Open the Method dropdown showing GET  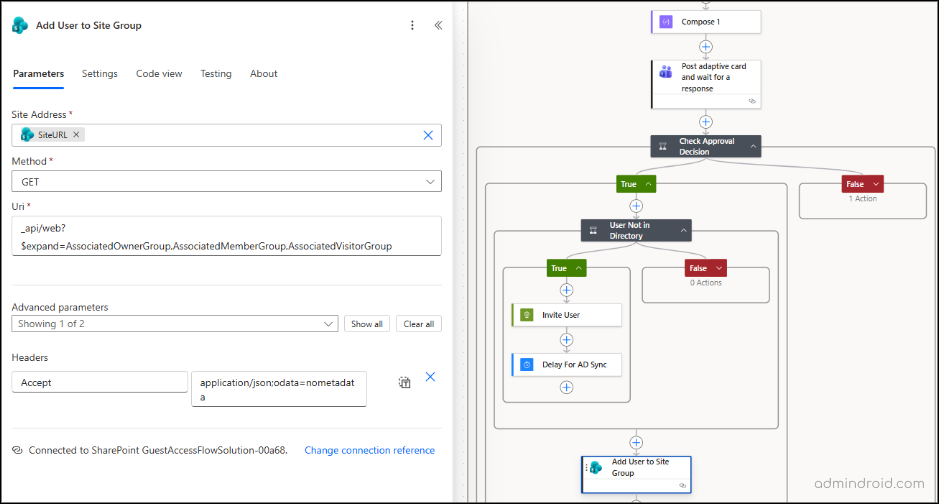click(x=226, y=181)
